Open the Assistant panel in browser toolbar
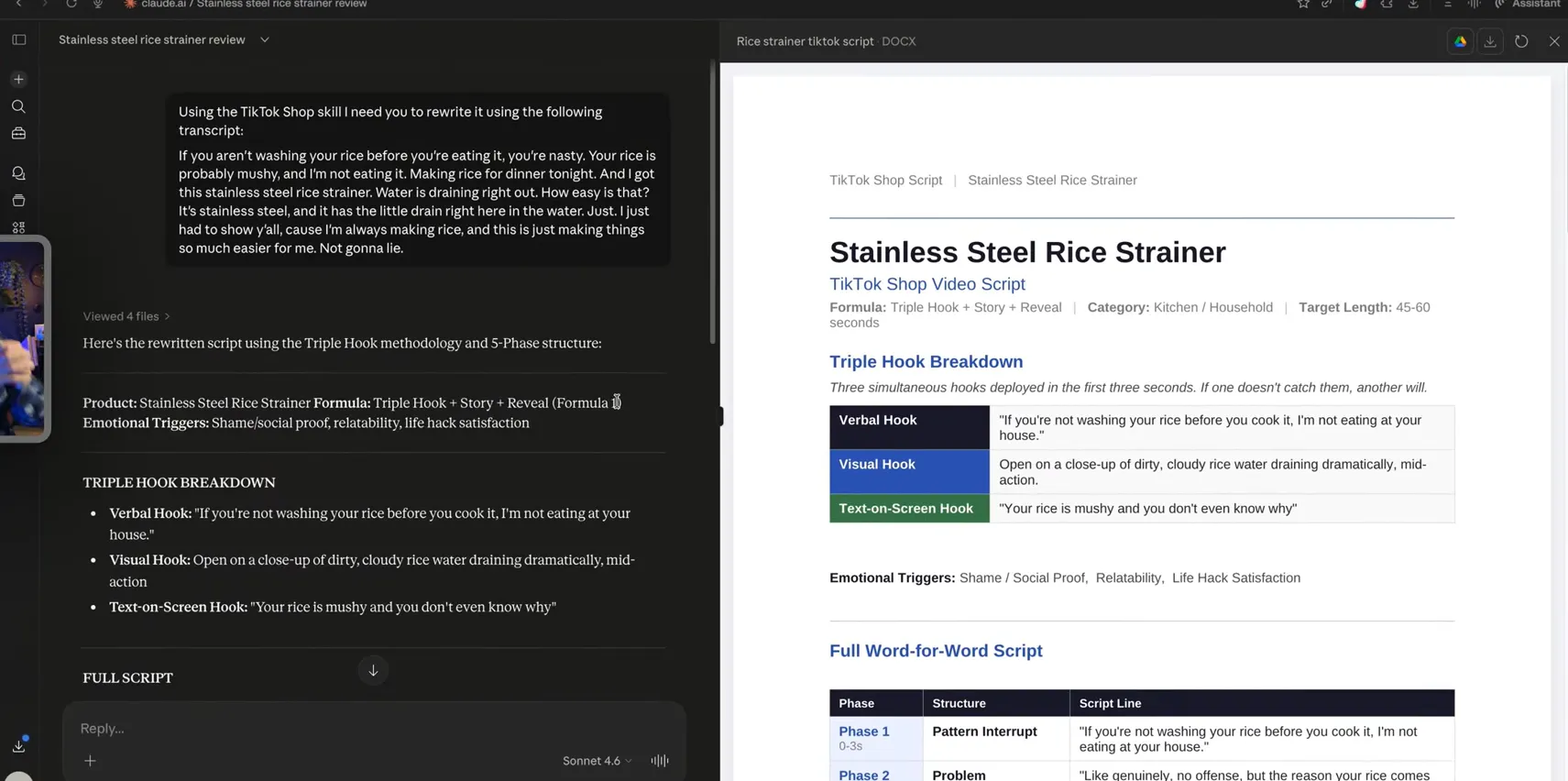The height and width of the screenshot is (781, 1568). (1528, 4)
